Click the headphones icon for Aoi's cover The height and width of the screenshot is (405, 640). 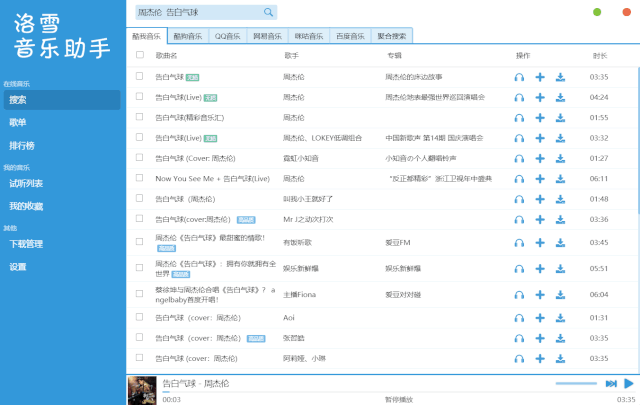coord(519,317)
